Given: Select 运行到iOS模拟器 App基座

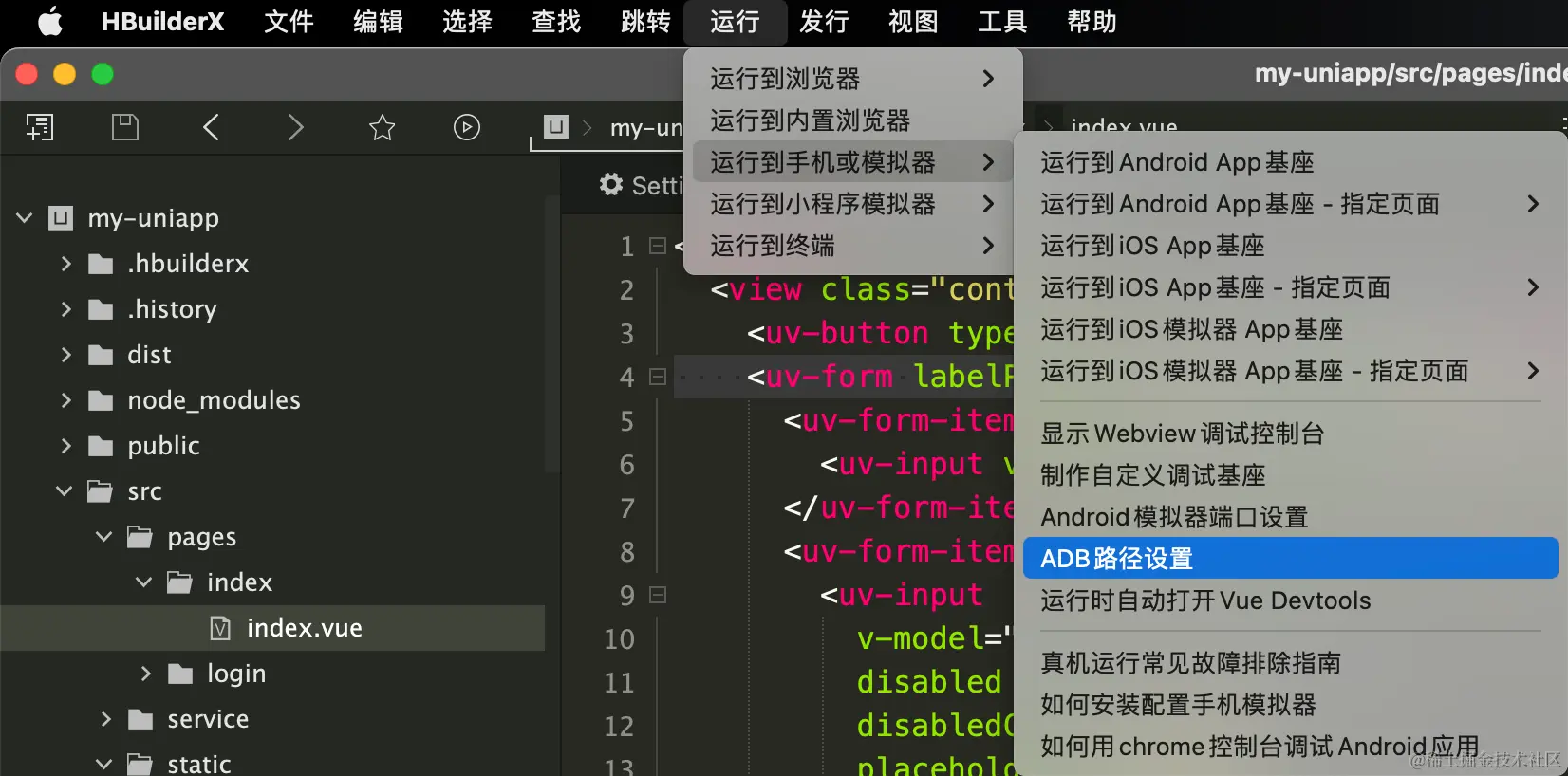Looking at the screenshot, I should 1291,329.
